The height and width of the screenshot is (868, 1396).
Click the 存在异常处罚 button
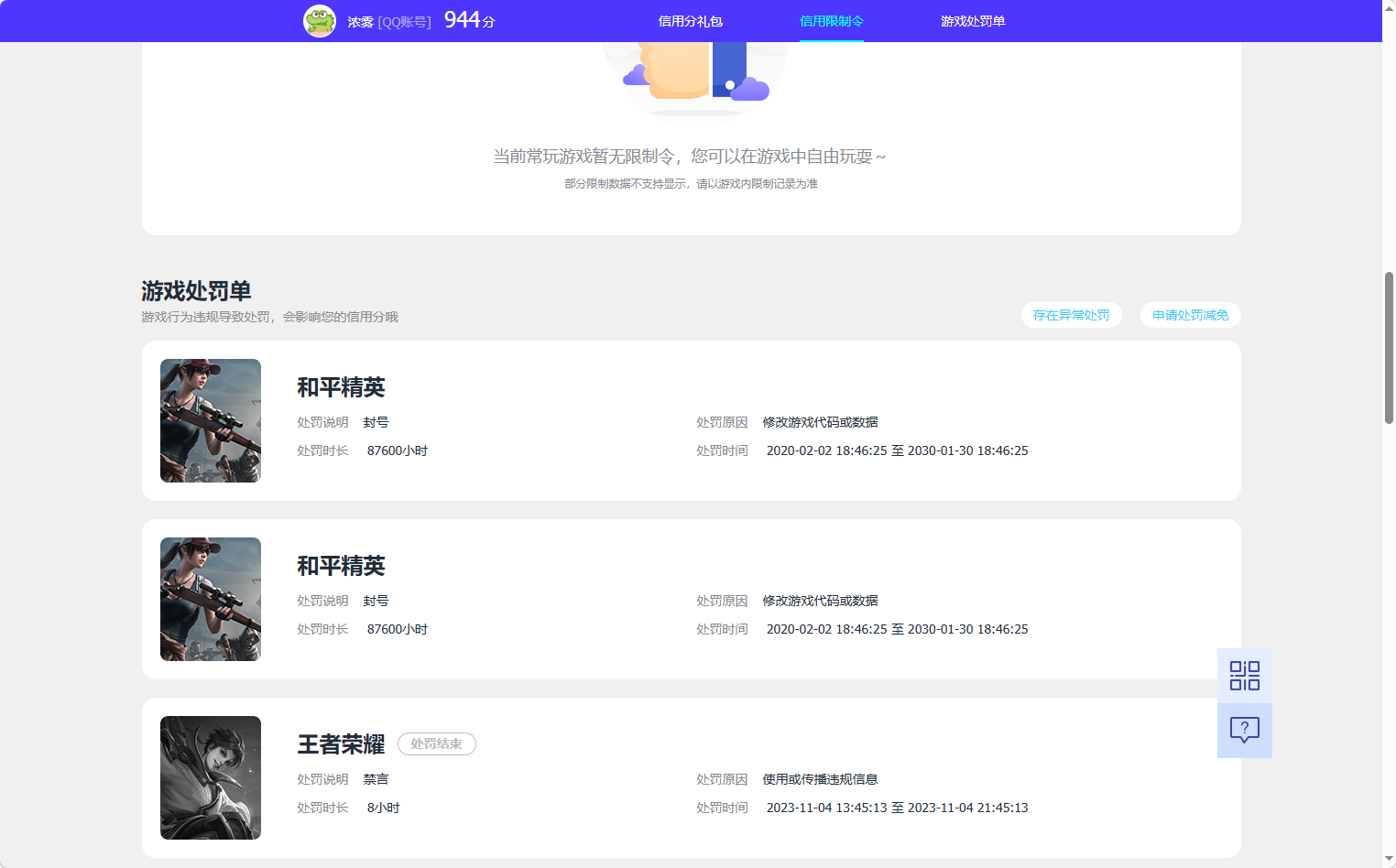(1071, 314)
